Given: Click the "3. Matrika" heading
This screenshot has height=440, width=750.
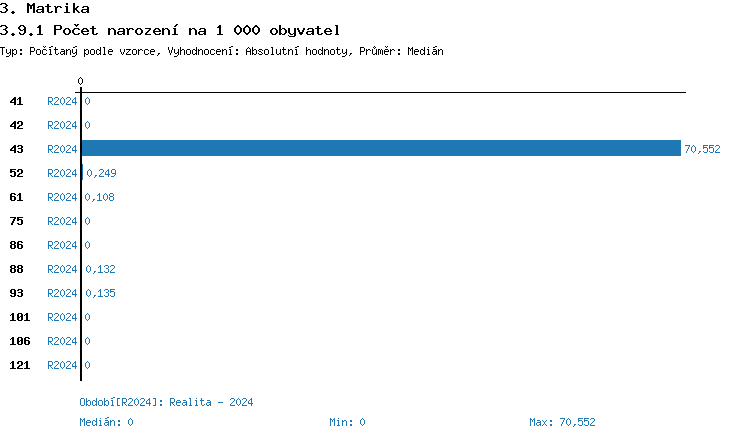Looking at the screenshot, I should pyautogui.click(x=45, y=9).
